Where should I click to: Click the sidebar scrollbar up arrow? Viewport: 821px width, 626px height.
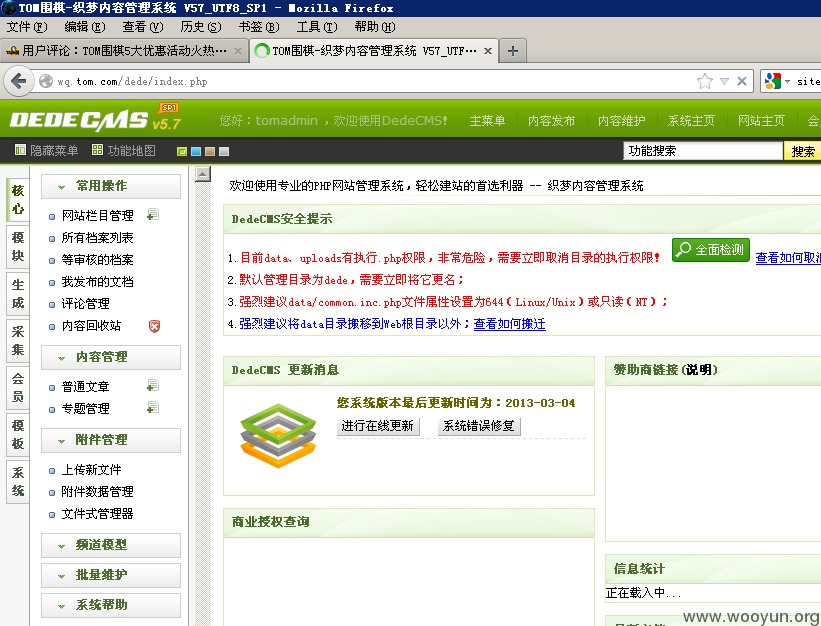pos(203,174)
